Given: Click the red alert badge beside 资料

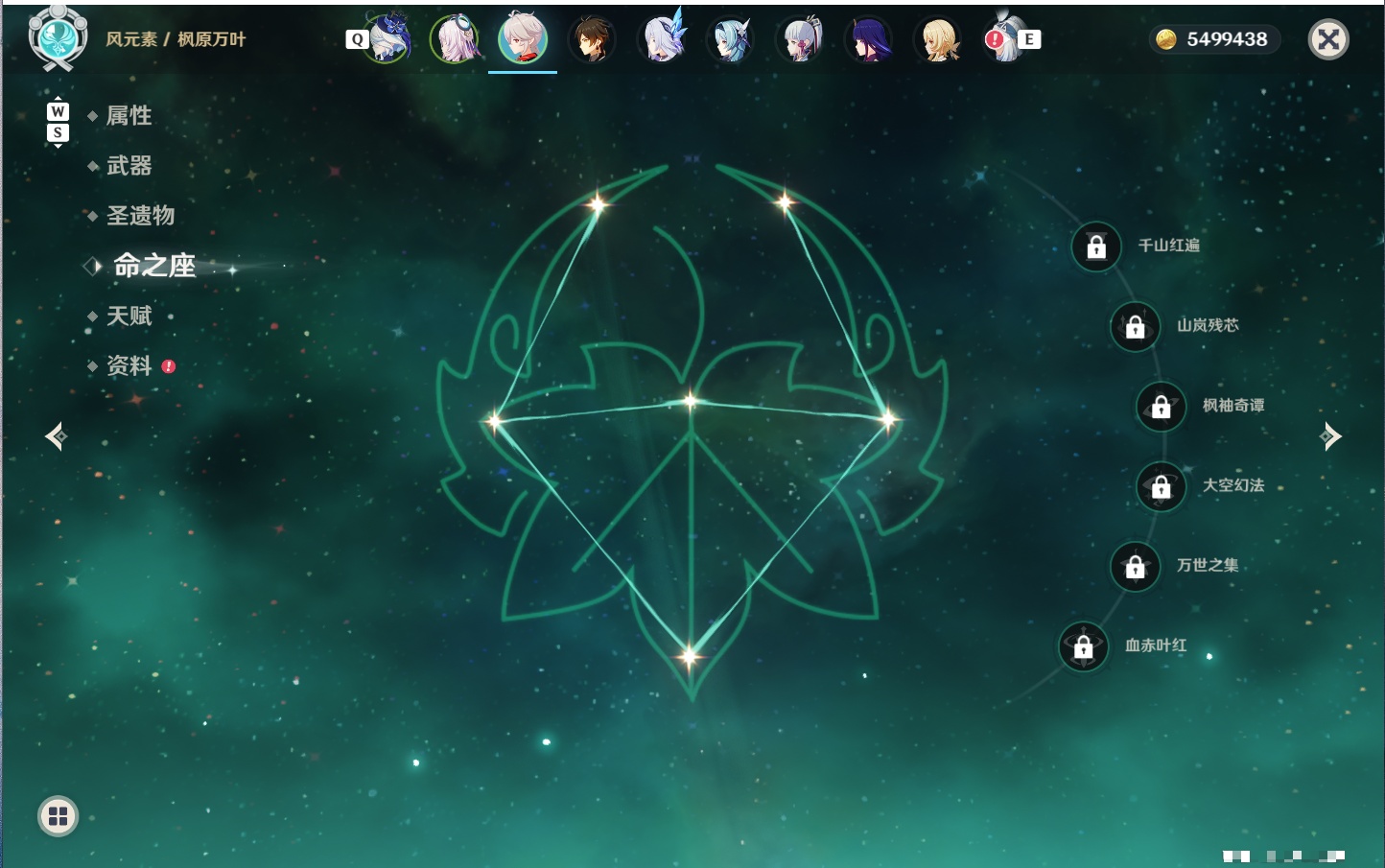Looking at the screenshot, I should [169, 366].
